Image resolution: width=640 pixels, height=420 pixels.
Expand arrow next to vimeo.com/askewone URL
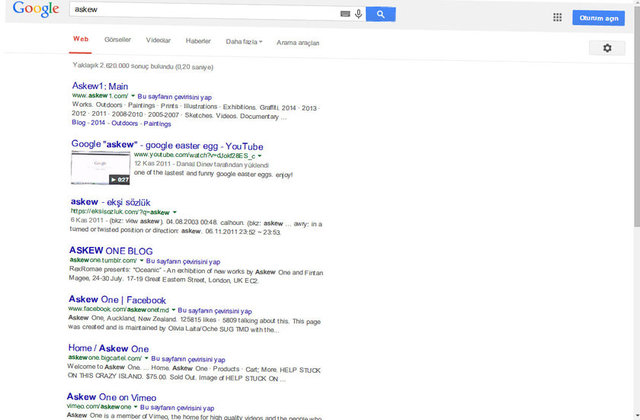click(136, 407)
